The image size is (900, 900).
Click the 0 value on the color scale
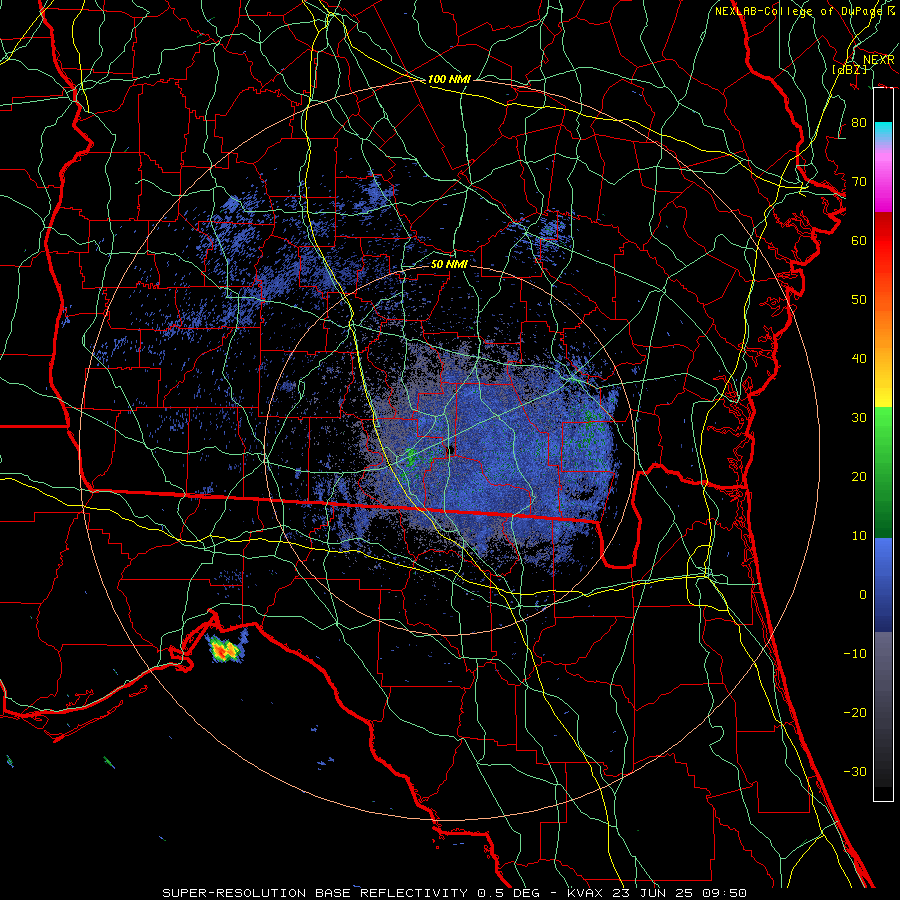pos(863,595)
